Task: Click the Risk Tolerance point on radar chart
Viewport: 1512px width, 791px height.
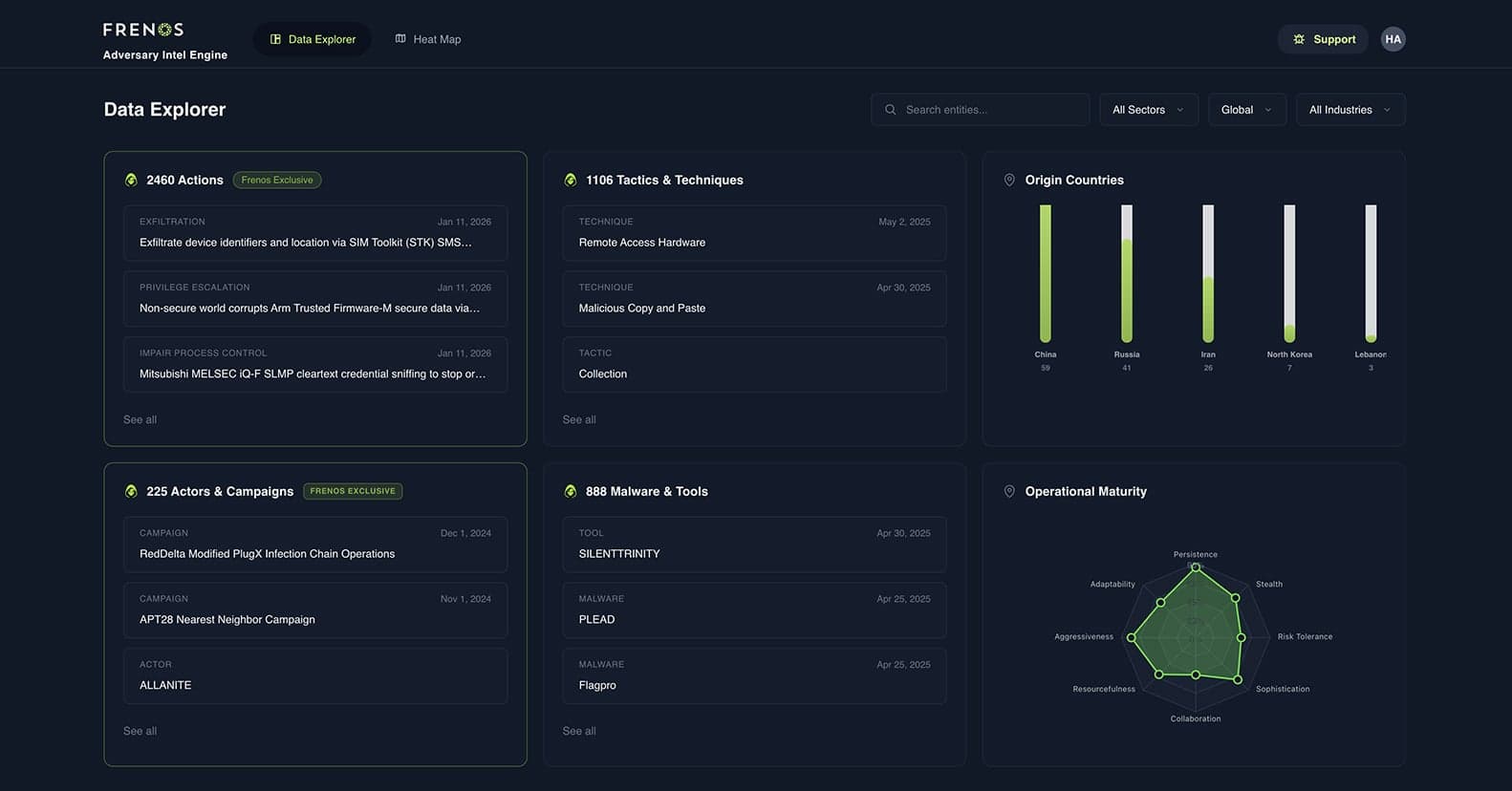Action: point(1242,637)
